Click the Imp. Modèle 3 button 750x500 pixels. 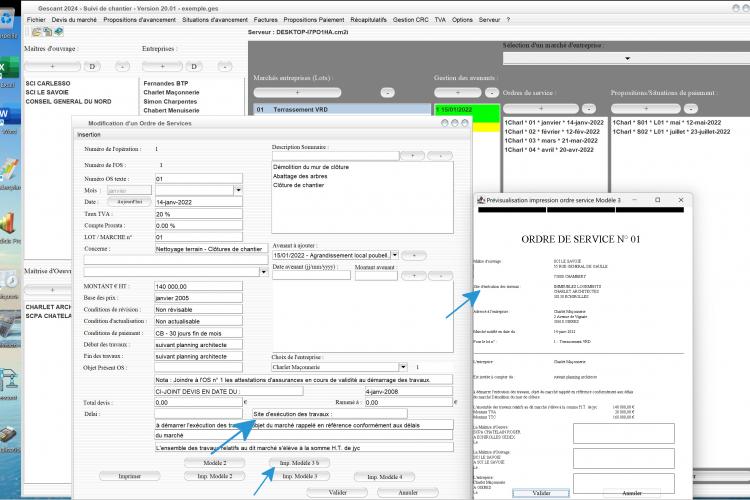[x=299, y=476]
